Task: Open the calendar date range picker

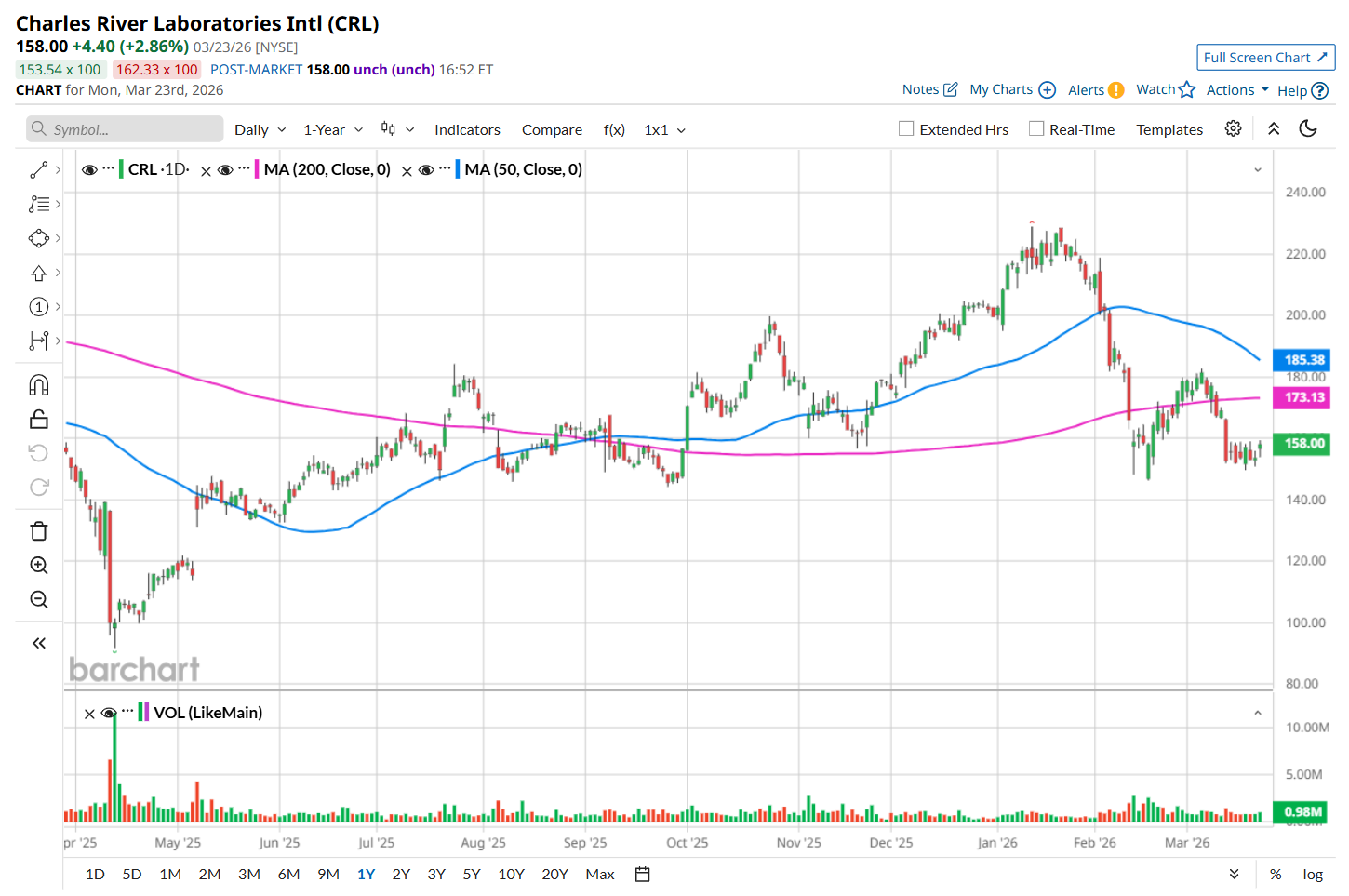Action: (x=642, y=875)
